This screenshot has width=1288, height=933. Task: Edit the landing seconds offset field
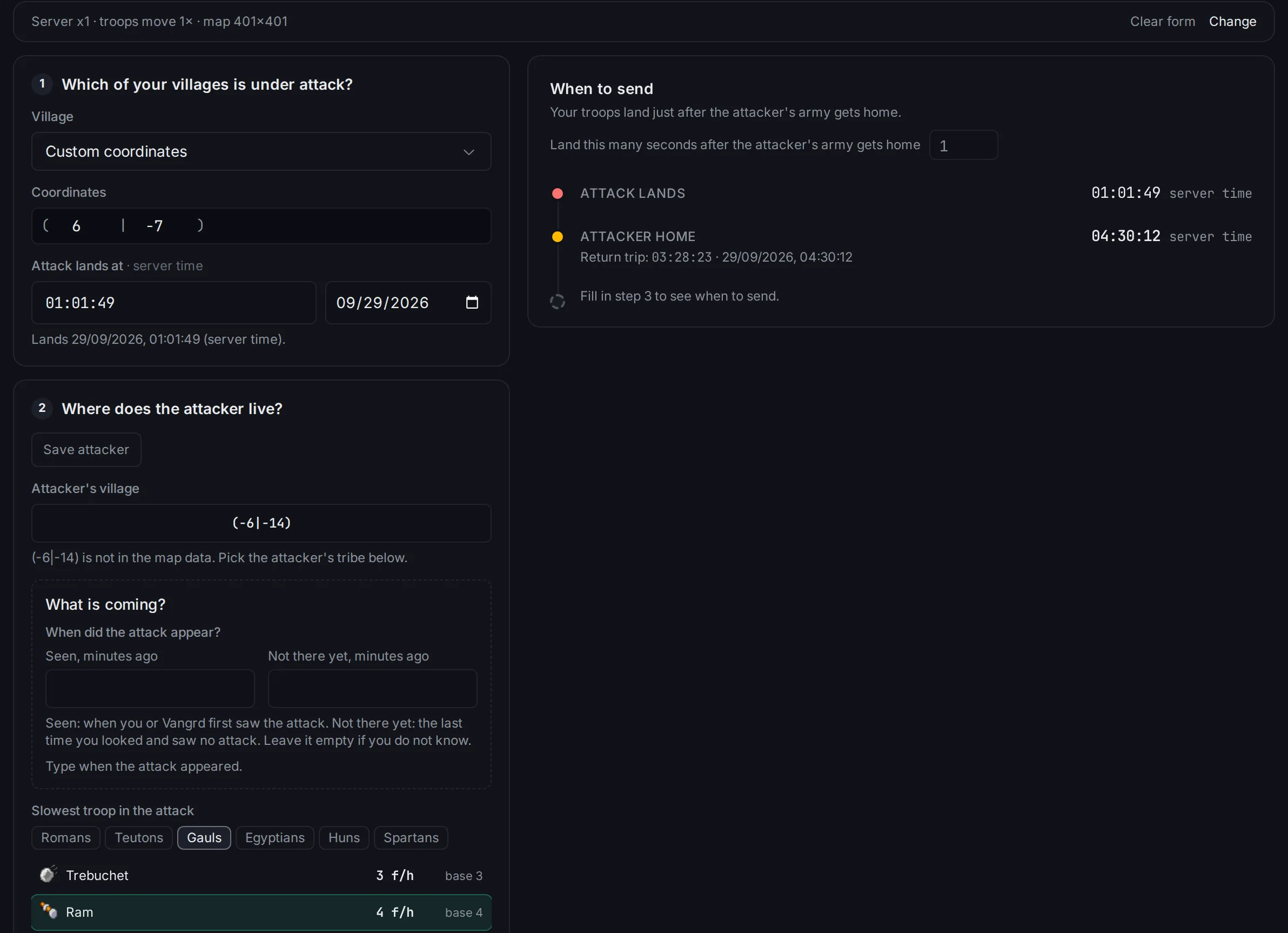[x=963, y=145]
